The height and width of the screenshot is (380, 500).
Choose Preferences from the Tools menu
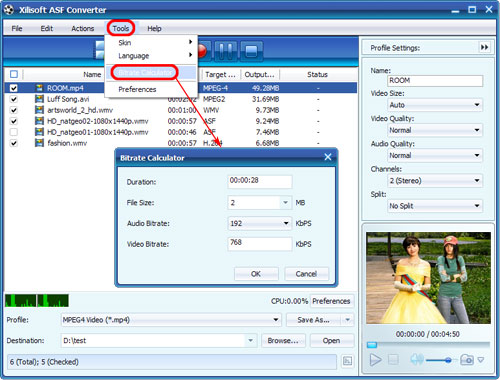click(x=151, y=89)
